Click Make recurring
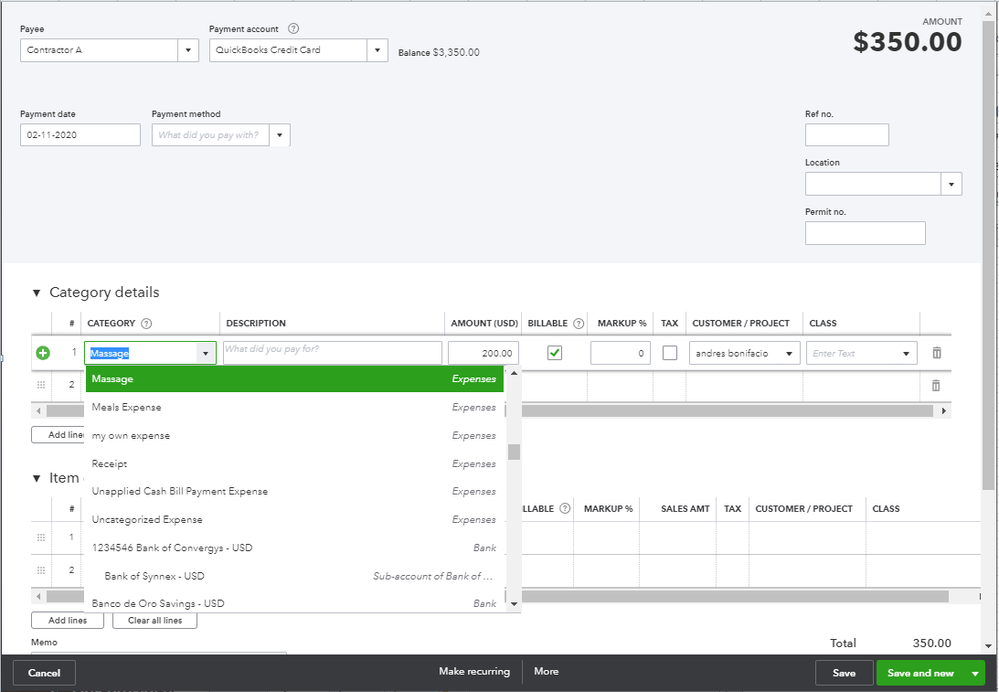The image size is (999, 692). pos(474,671)
